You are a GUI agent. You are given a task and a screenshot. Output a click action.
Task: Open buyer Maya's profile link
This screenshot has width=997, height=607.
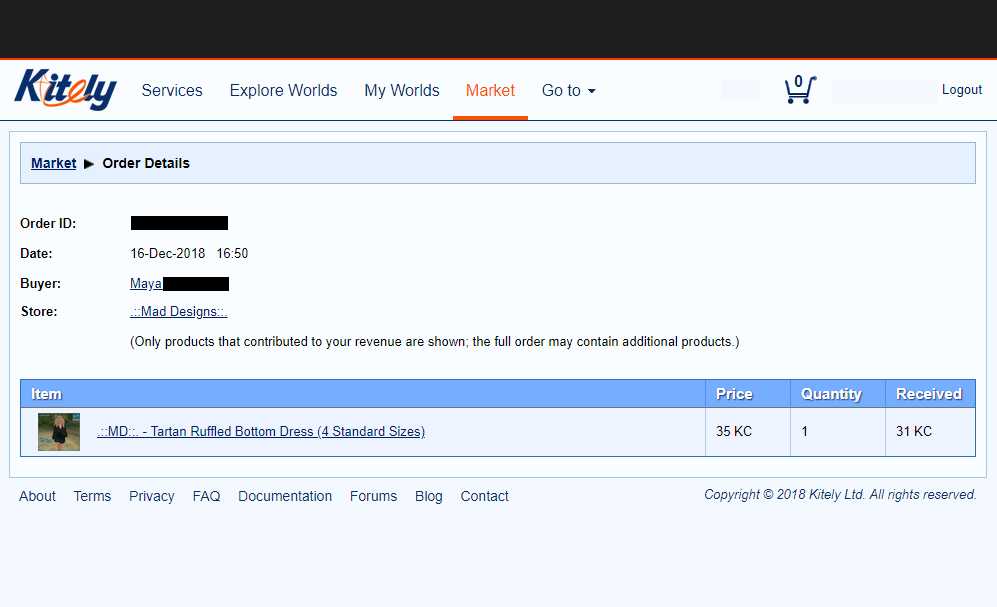point(146,283)
